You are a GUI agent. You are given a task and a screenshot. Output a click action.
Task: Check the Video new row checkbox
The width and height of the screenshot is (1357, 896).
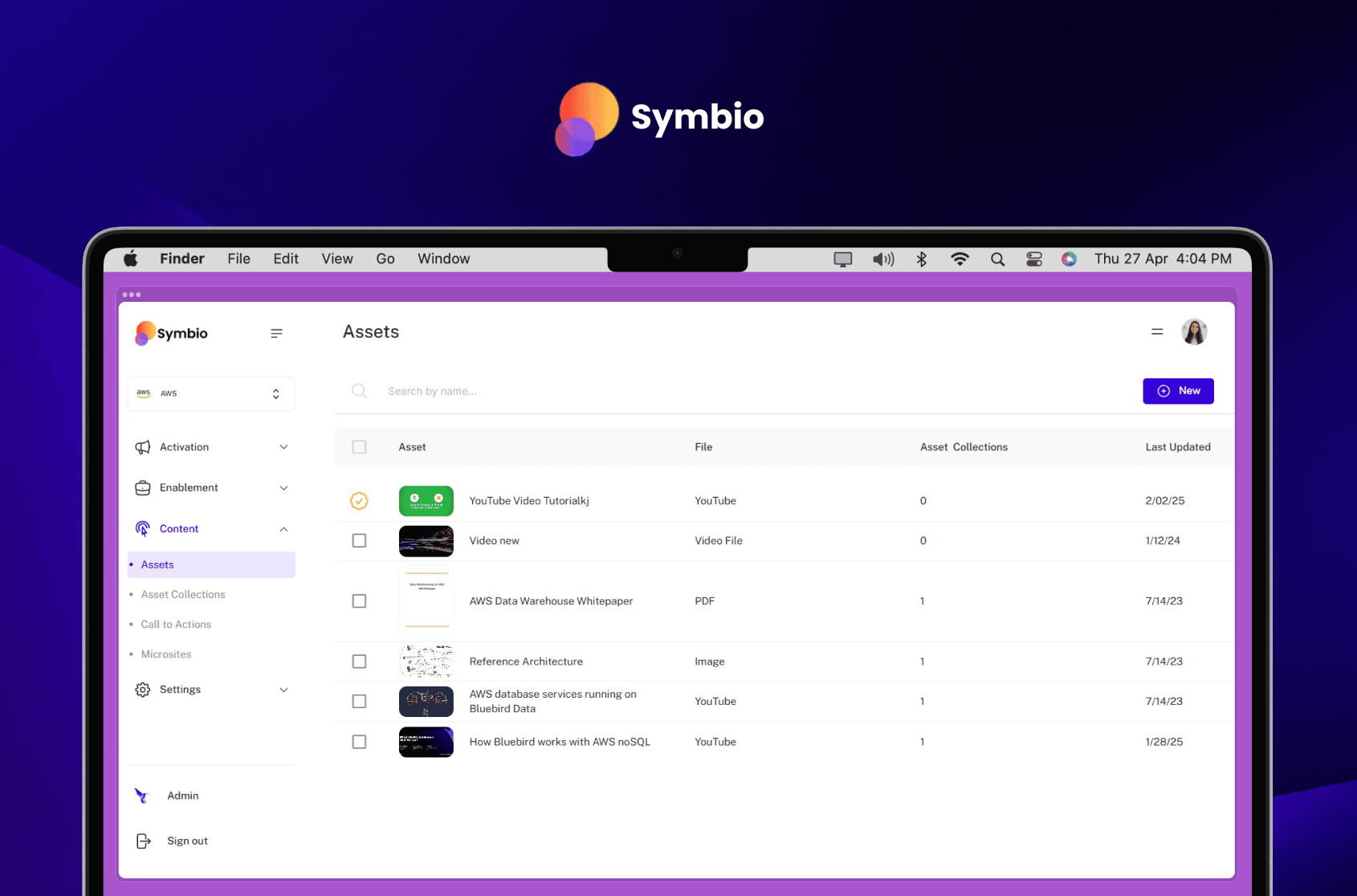coord(359,541)
